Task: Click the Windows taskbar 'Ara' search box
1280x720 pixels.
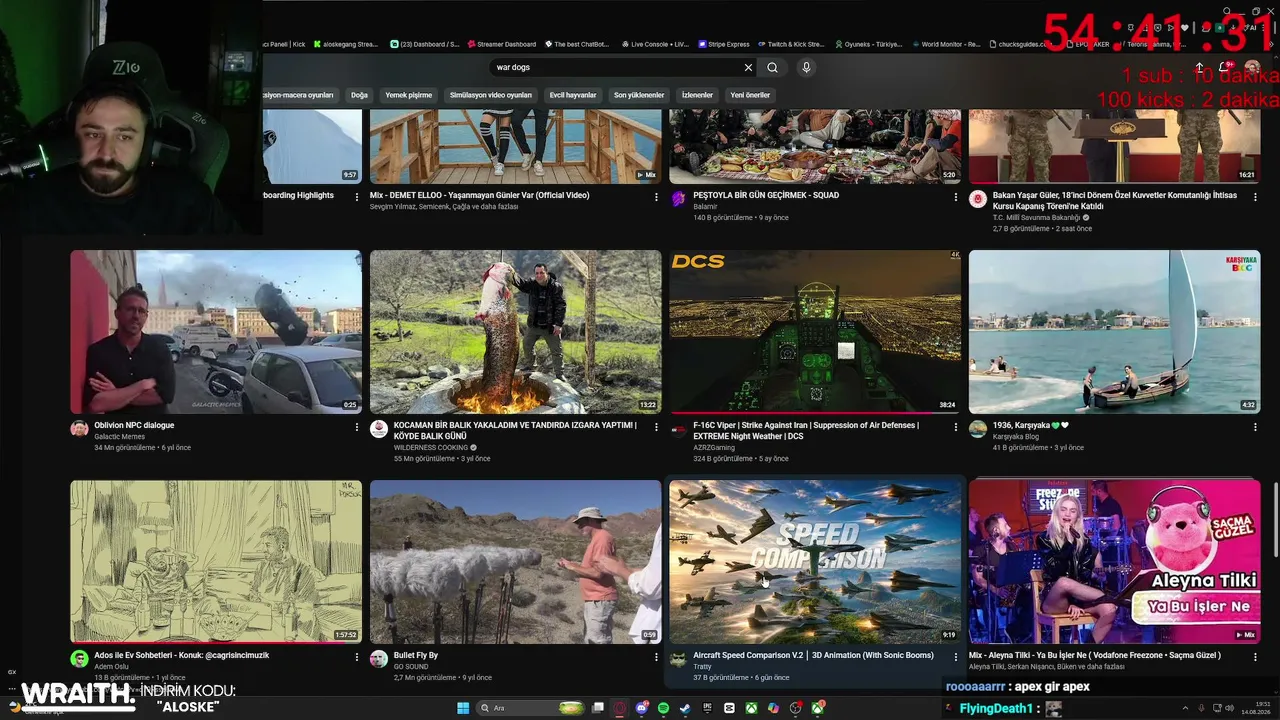Action: 528,708
